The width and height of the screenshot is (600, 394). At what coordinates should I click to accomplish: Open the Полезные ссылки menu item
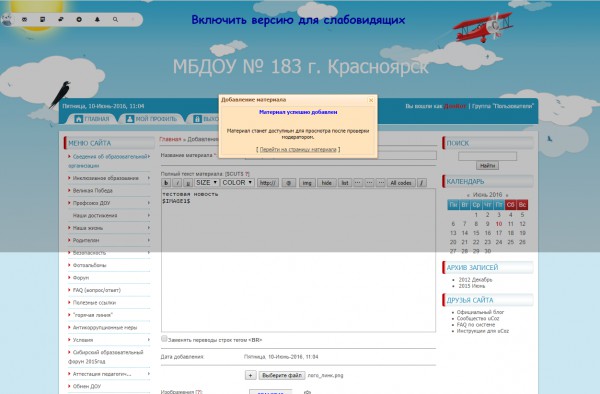click(95, 303)
